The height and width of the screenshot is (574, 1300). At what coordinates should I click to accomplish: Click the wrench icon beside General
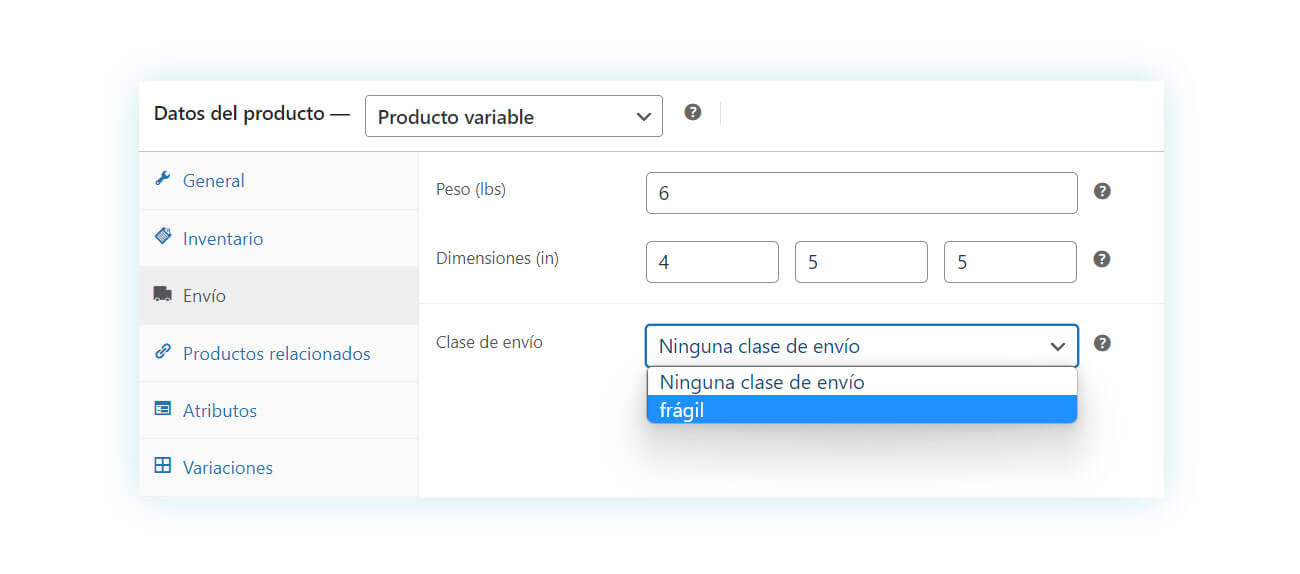point(162,179)
